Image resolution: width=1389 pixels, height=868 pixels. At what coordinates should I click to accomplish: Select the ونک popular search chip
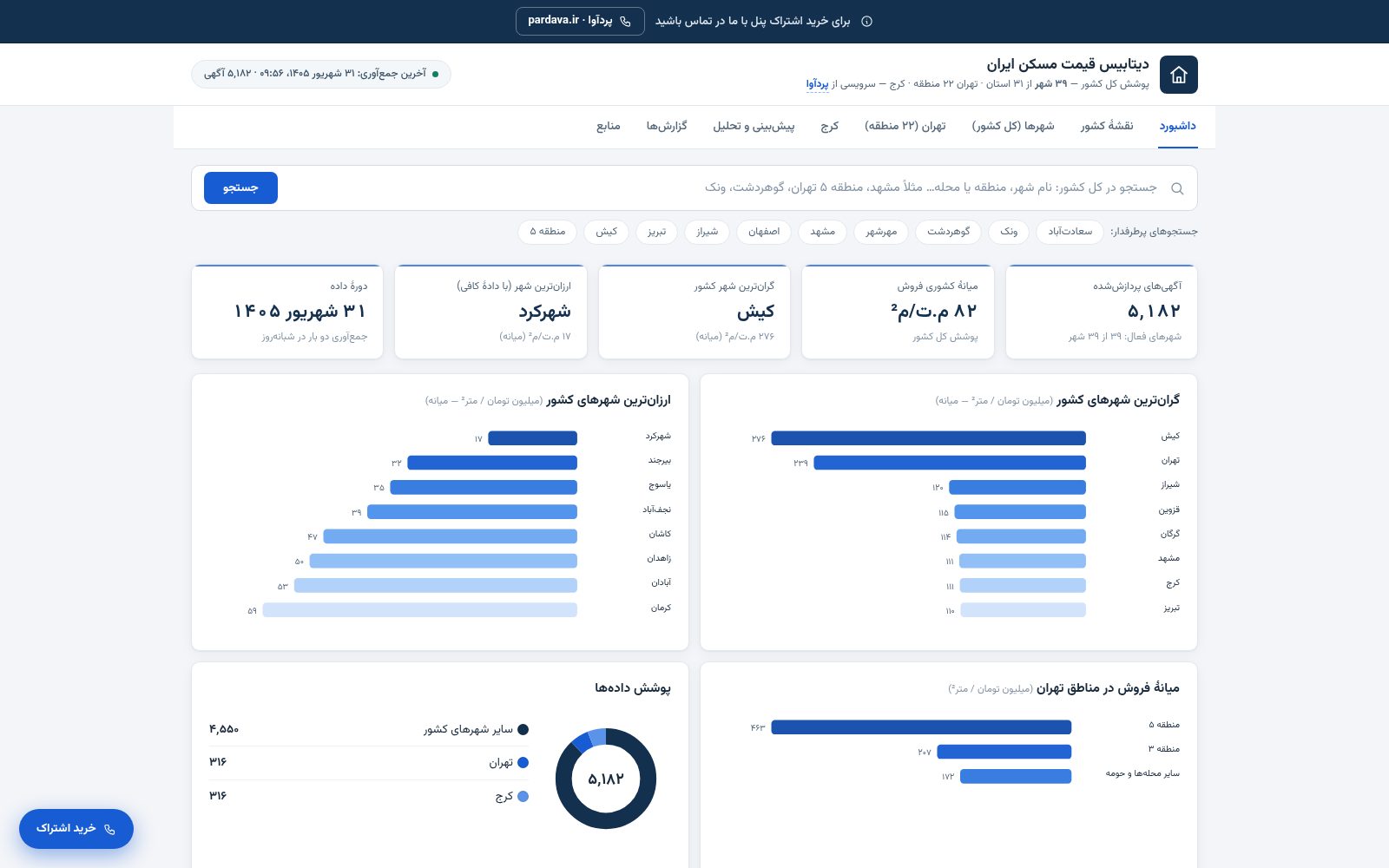pos(1009,232)
